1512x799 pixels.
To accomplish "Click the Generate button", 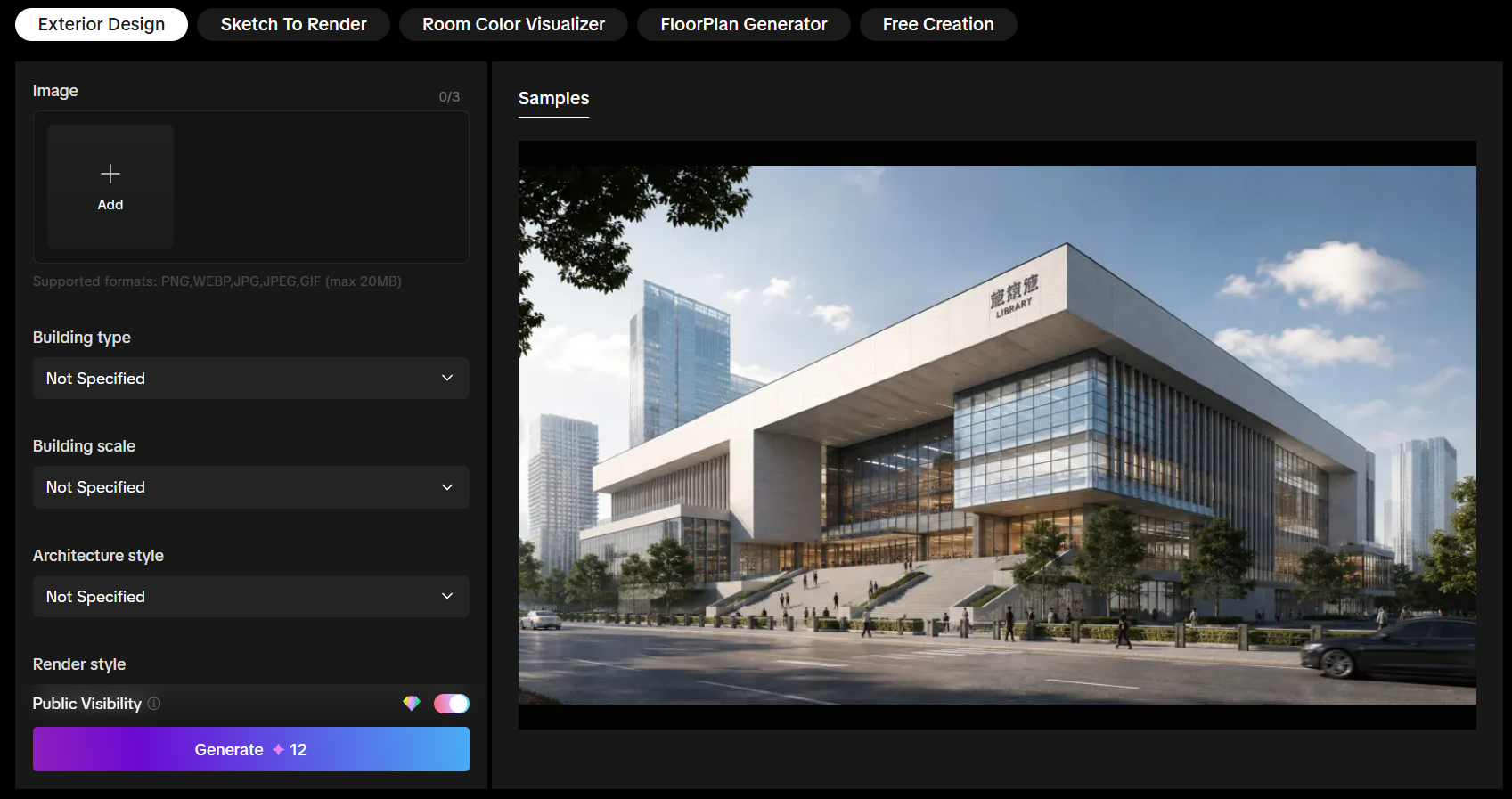I will [251, 749].
